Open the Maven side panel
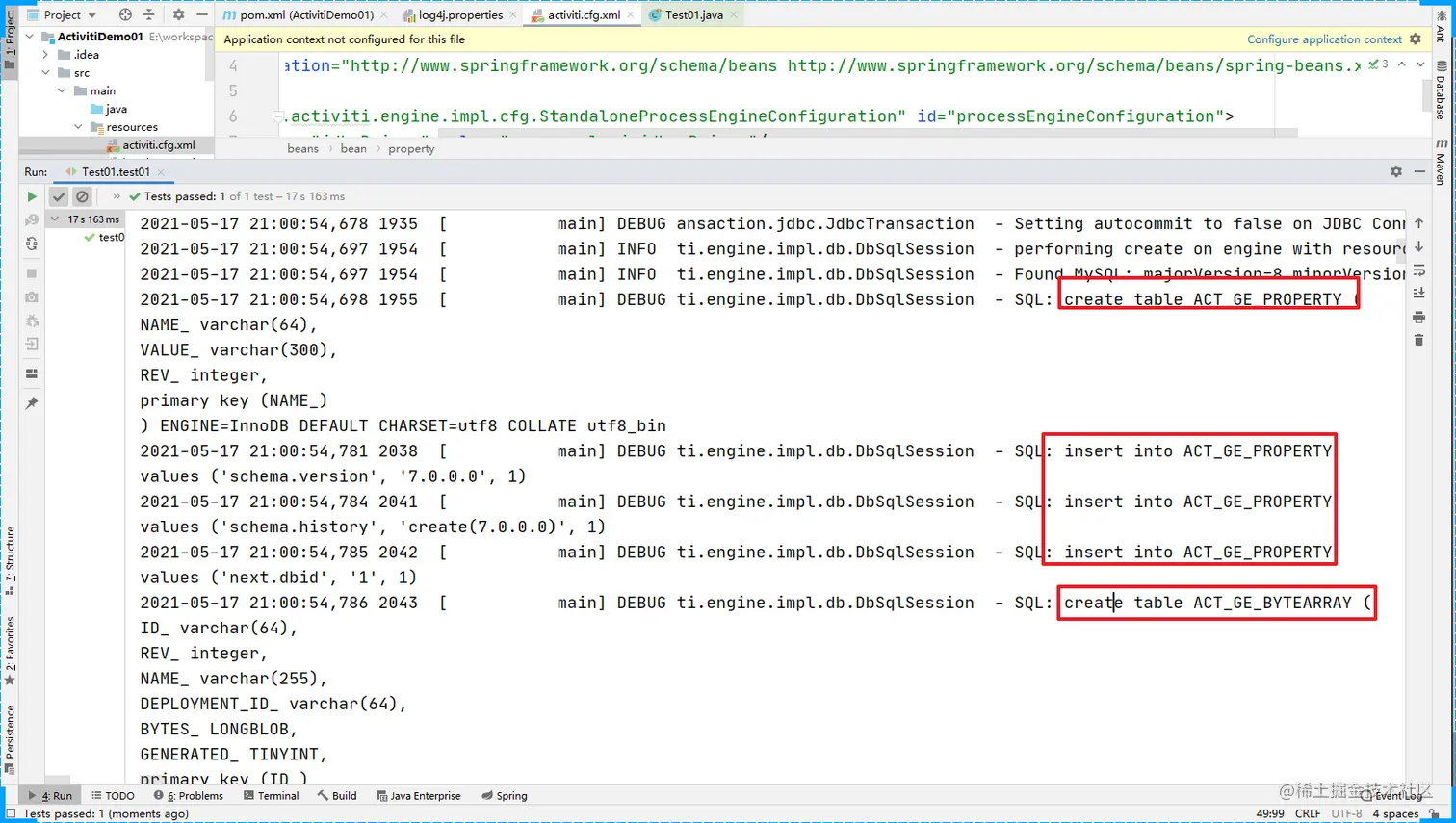 pyautogui.click(x=1441, y=162)
